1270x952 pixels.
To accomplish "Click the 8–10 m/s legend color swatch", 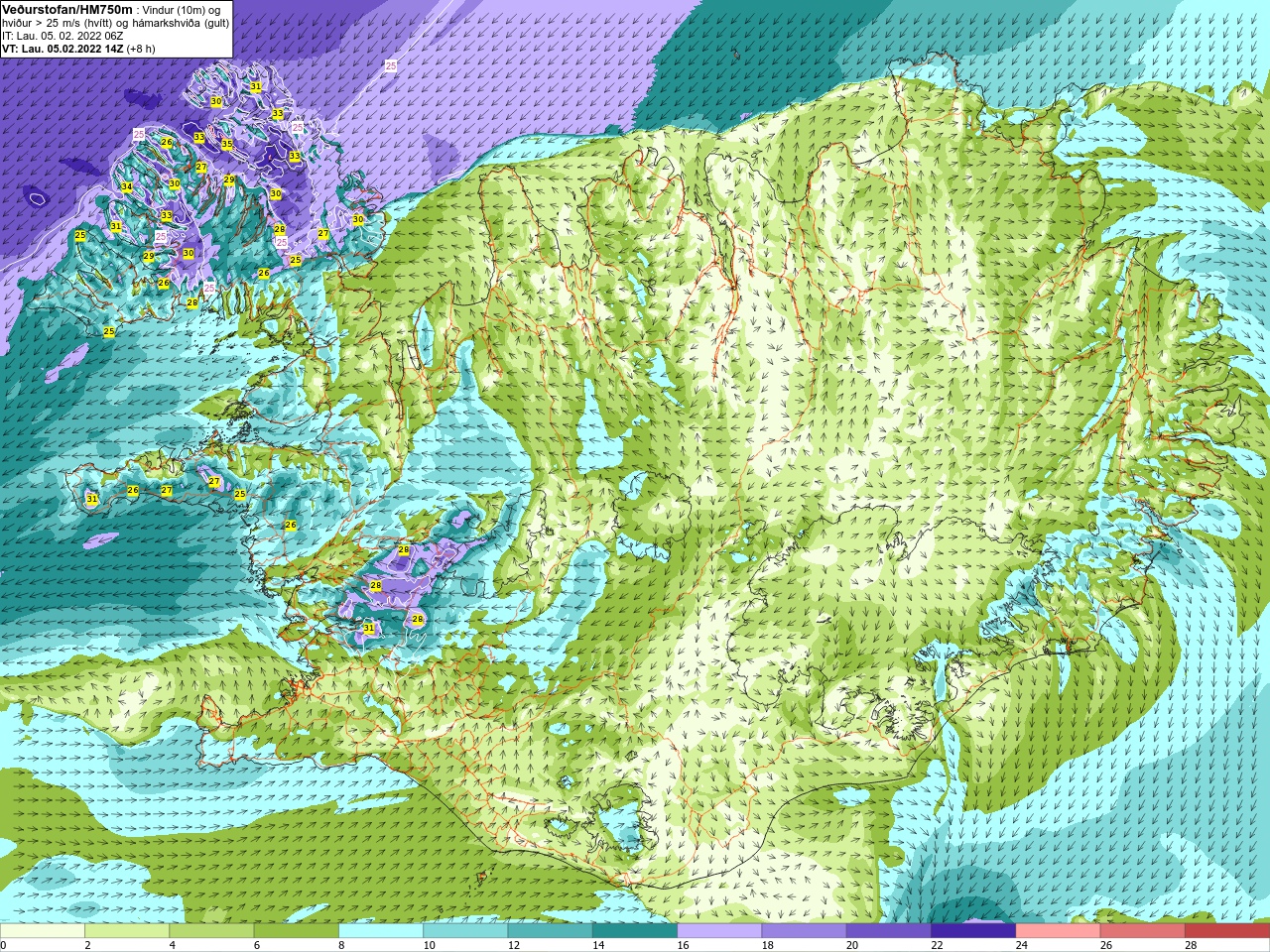I will pyautogui.click(x=381, y=931).
